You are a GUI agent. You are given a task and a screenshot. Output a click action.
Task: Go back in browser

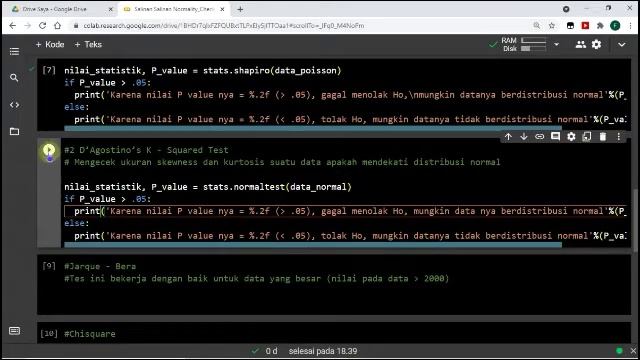13,25
